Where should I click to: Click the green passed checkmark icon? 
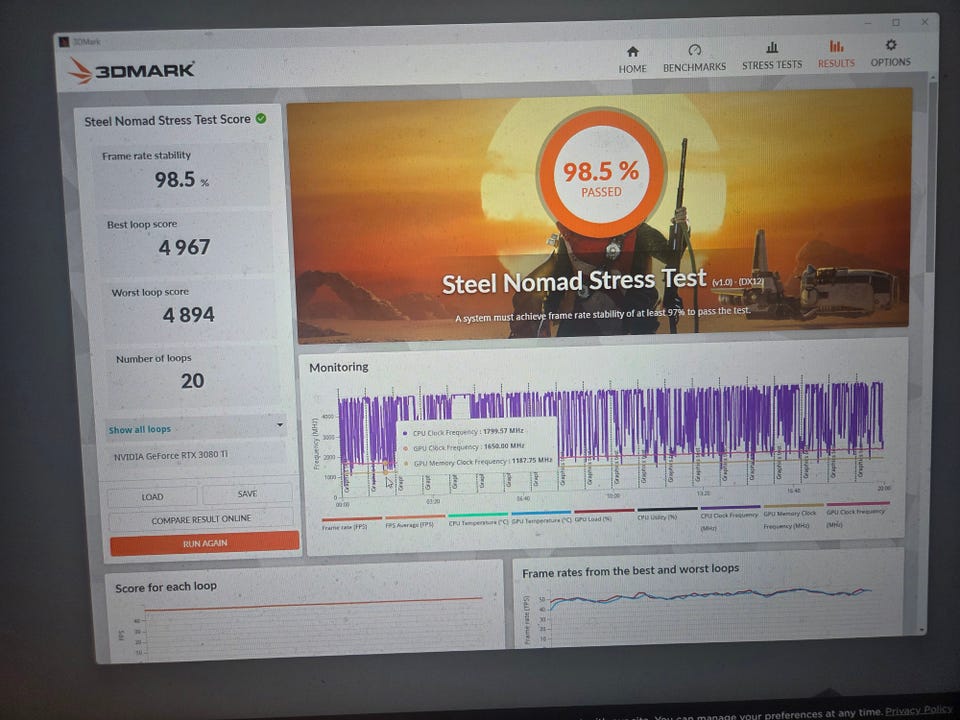[x=261, y=118]
